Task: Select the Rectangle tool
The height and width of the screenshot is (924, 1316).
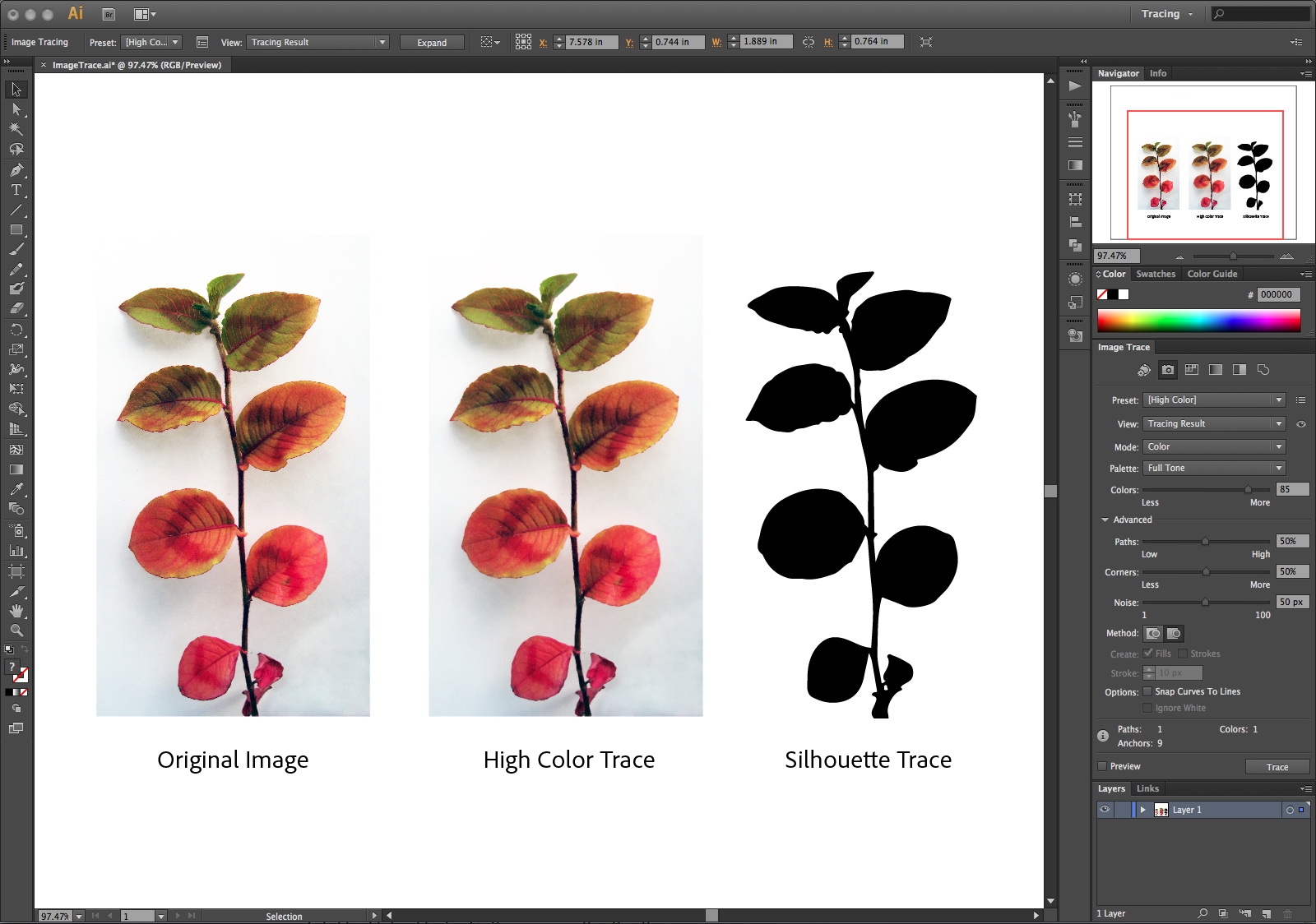Action: click(16, 230)
